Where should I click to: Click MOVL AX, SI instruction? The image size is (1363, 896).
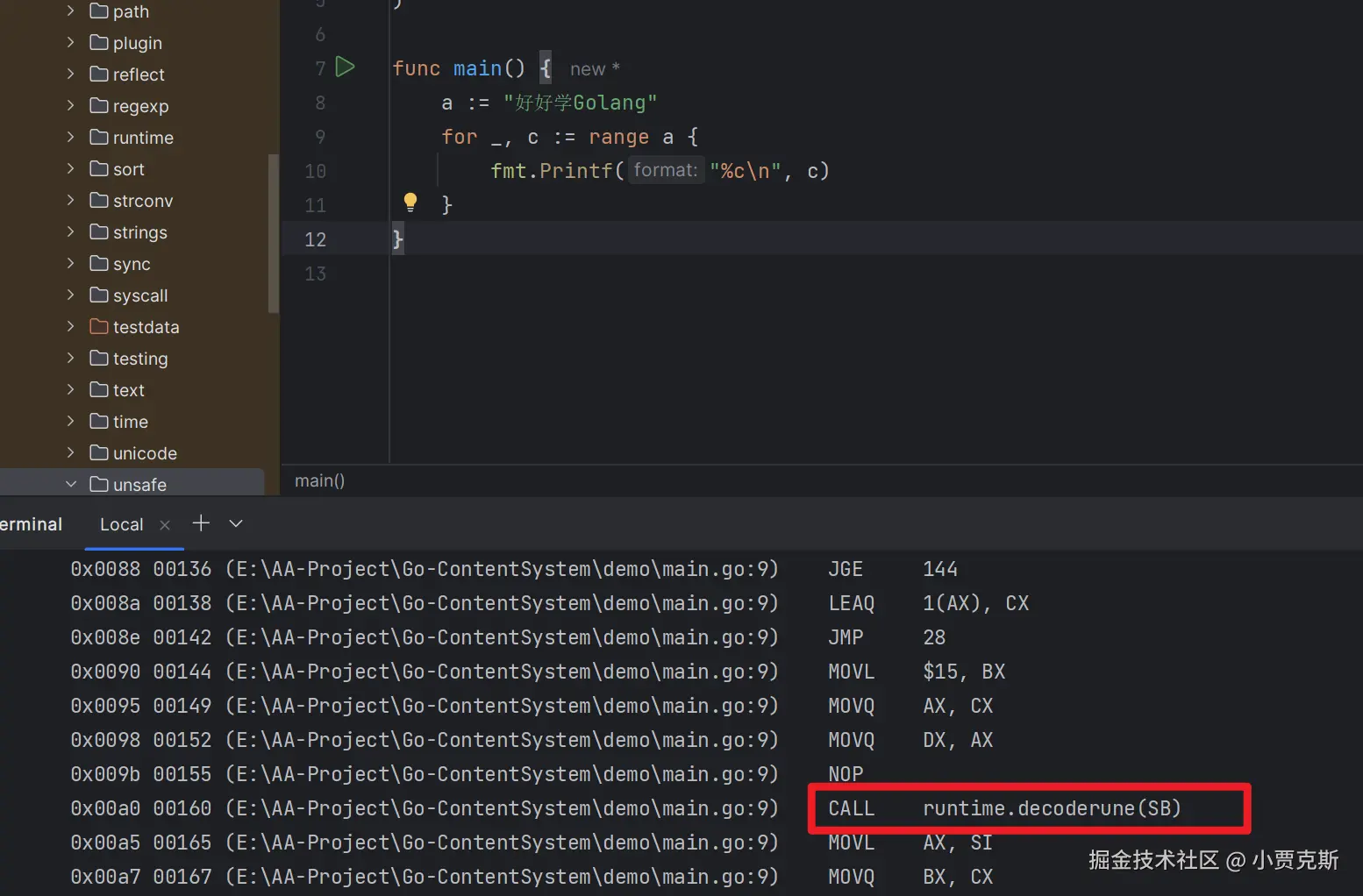pos(910,843)
